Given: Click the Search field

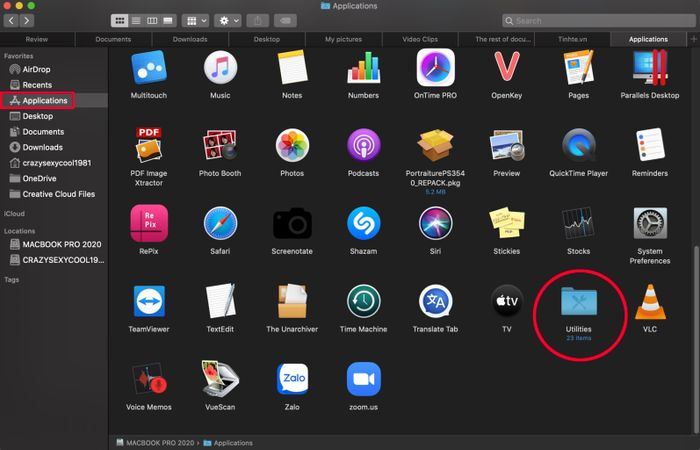Looking at the screenshot, I should tap(599, 21).
